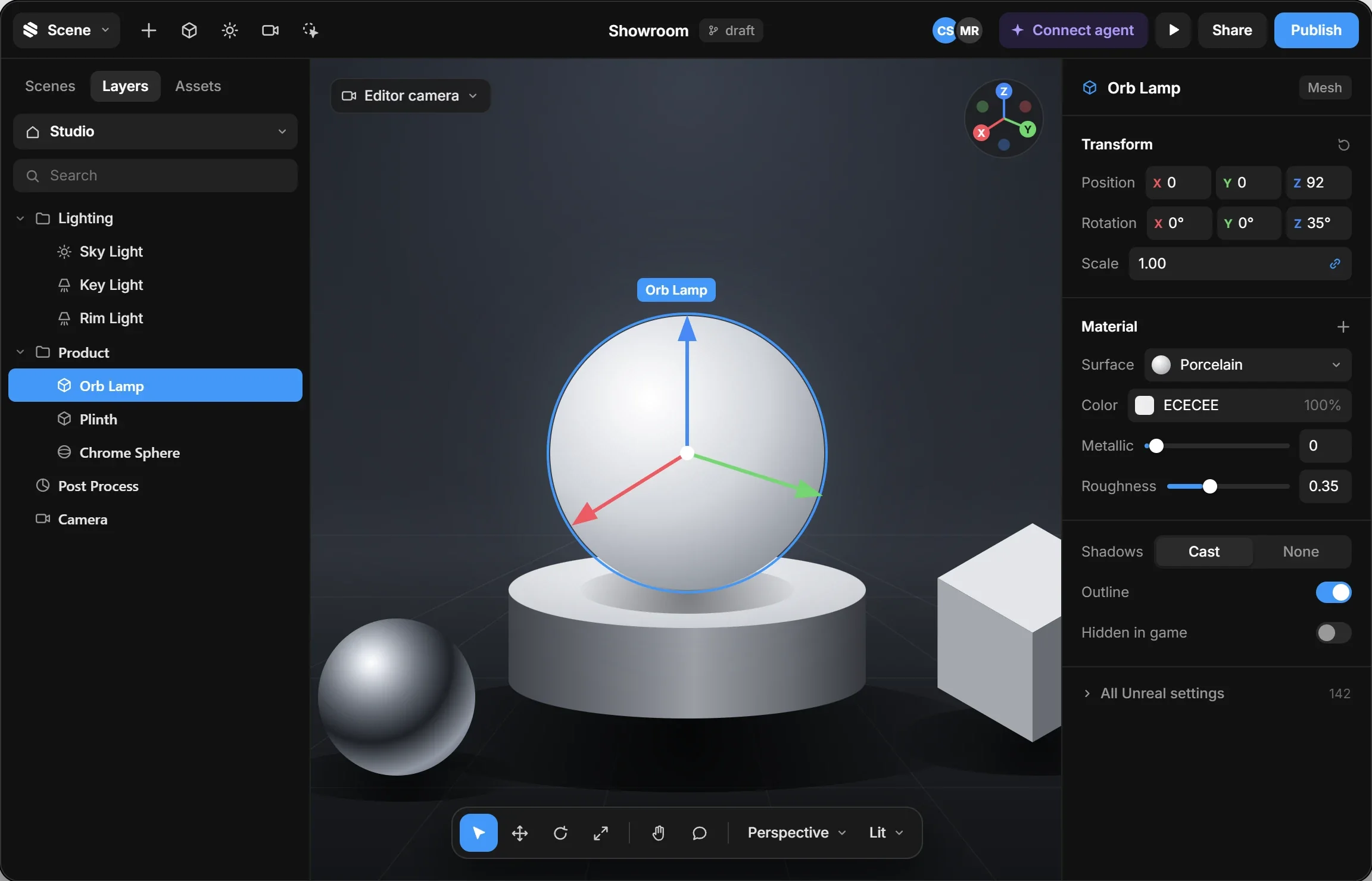
Task: Set Shadows to Cast
Action: tap(1204, 552)
